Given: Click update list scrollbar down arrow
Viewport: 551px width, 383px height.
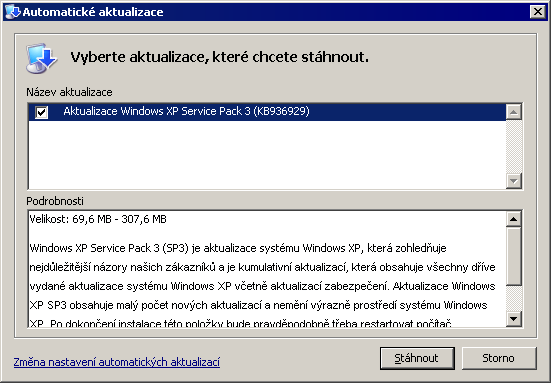Looking at the screenshot, I should click(x=513, y=181).
